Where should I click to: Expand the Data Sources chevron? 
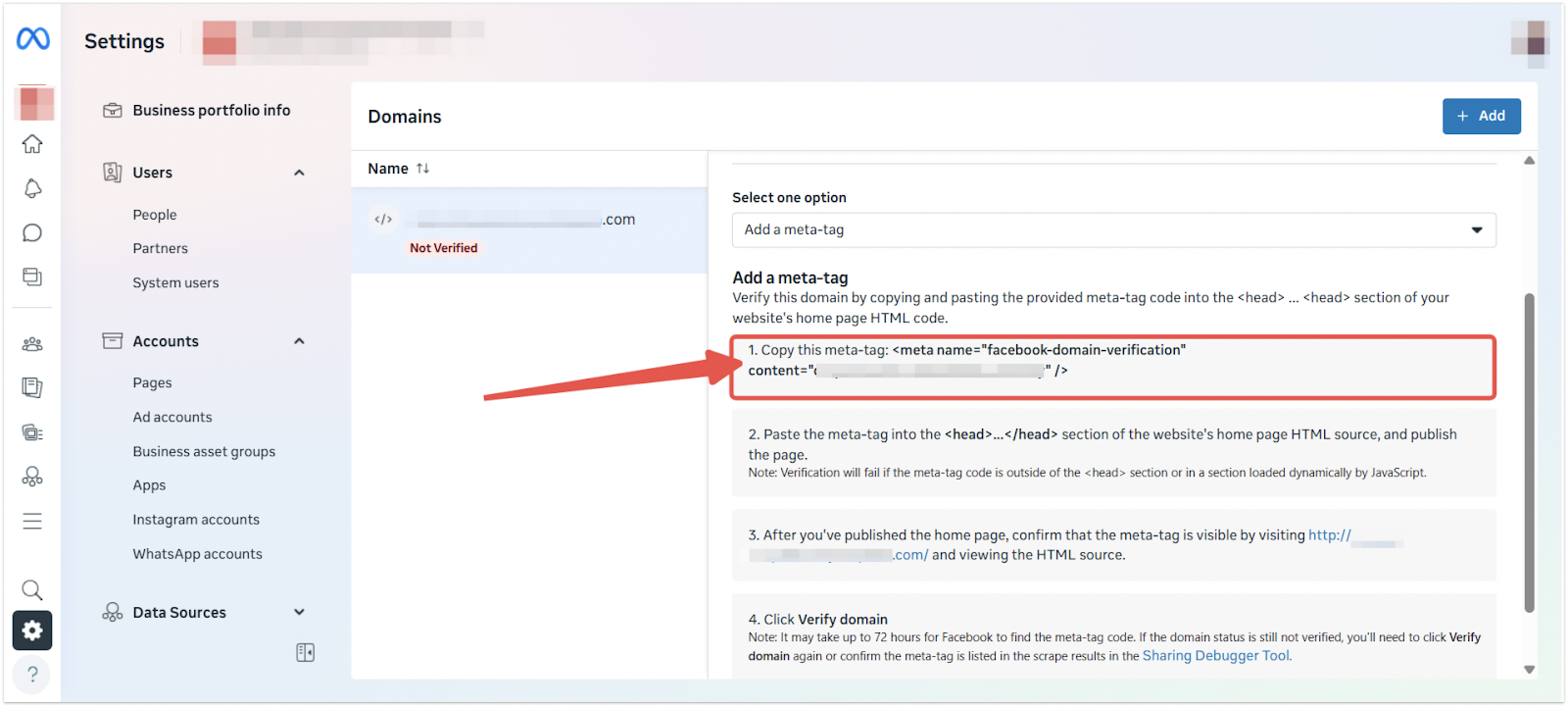click(299, 613)
